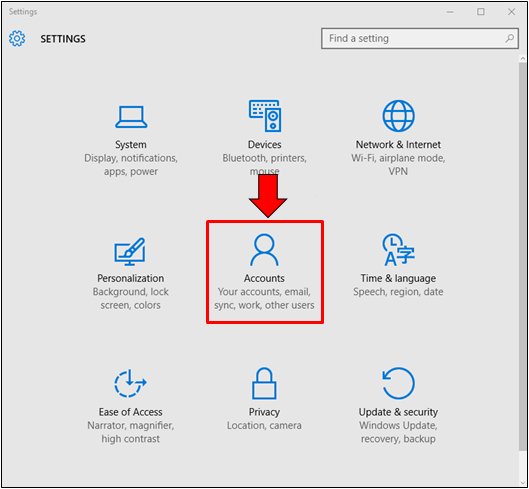Image resolution: width=529 pixels, height=489 pixels.
Task: Click the Network & Internet globe icon
Action: coord(398,116)
